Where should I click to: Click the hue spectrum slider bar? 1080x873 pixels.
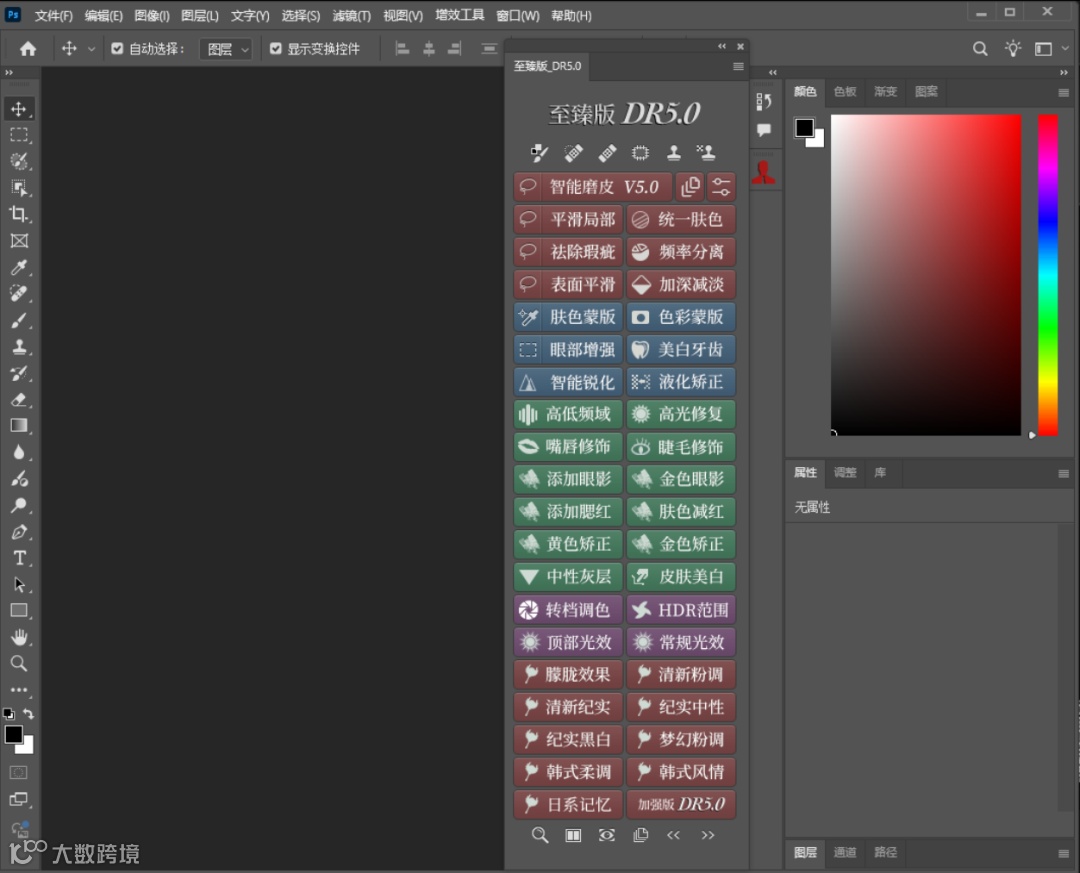coord(1048,275)
